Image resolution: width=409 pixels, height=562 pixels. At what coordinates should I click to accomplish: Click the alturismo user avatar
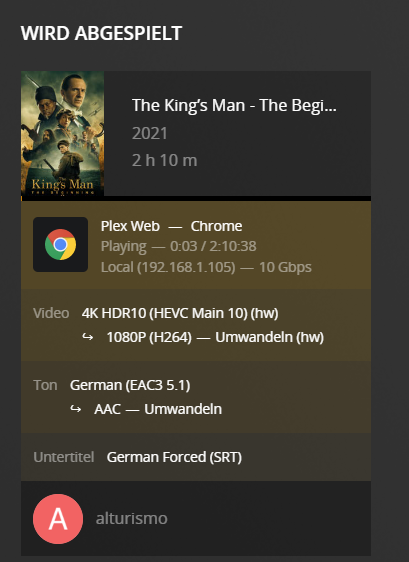coord(58,519)
